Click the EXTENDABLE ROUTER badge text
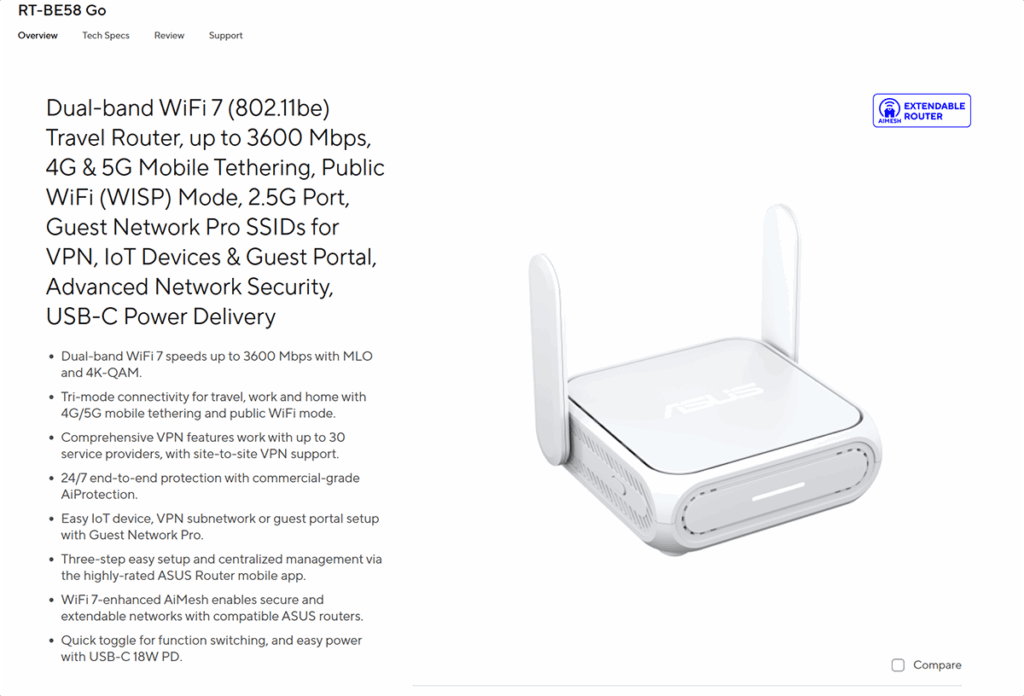 934,111
